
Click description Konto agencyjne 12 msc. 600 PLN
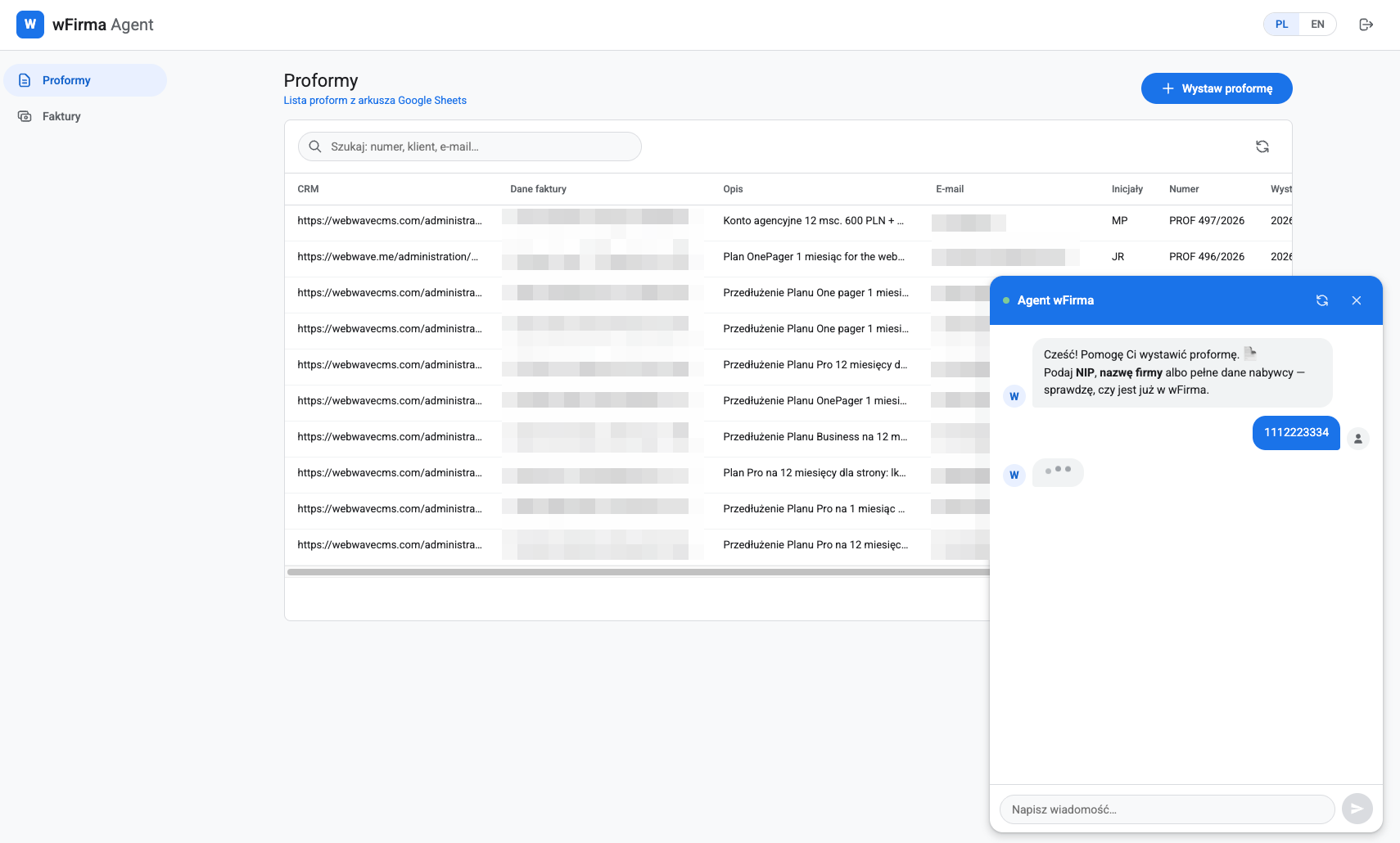coord(814,221)
